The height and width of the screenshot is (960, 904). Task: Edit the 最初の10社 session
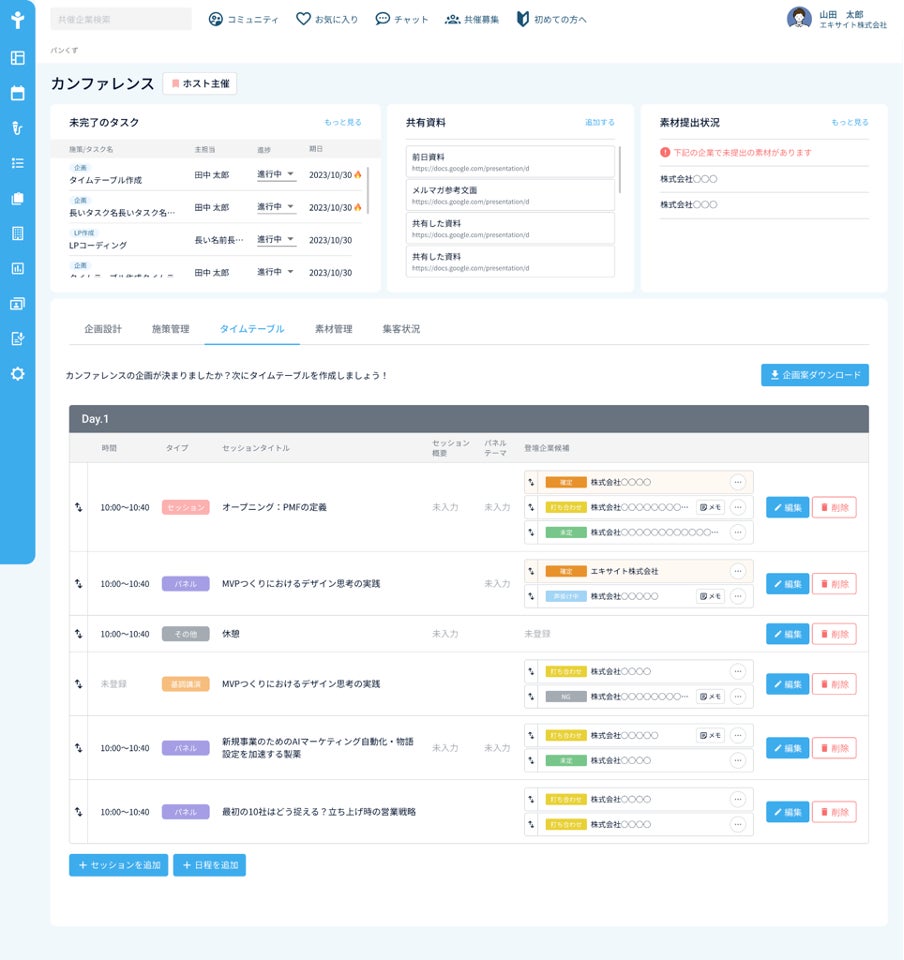point(787,812)
